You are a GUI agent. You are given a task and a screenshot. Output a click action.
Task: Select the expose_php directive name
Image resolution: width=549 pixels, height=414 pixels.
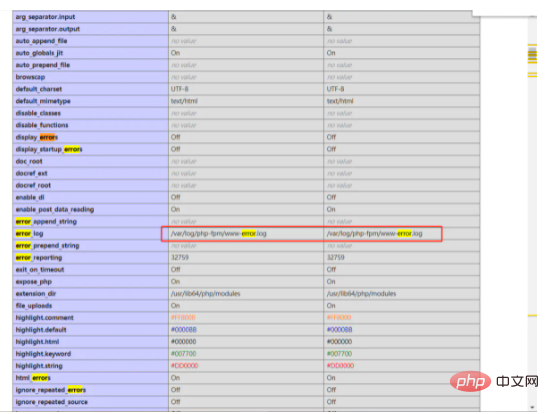click(x=34, y=282)
